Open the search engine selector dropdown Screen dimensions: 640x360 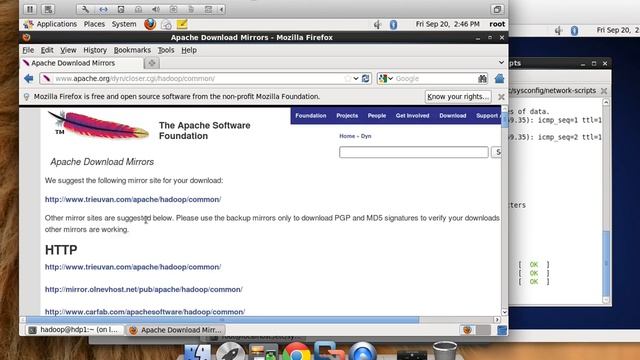pyautogui.click(x=385, y=78)
